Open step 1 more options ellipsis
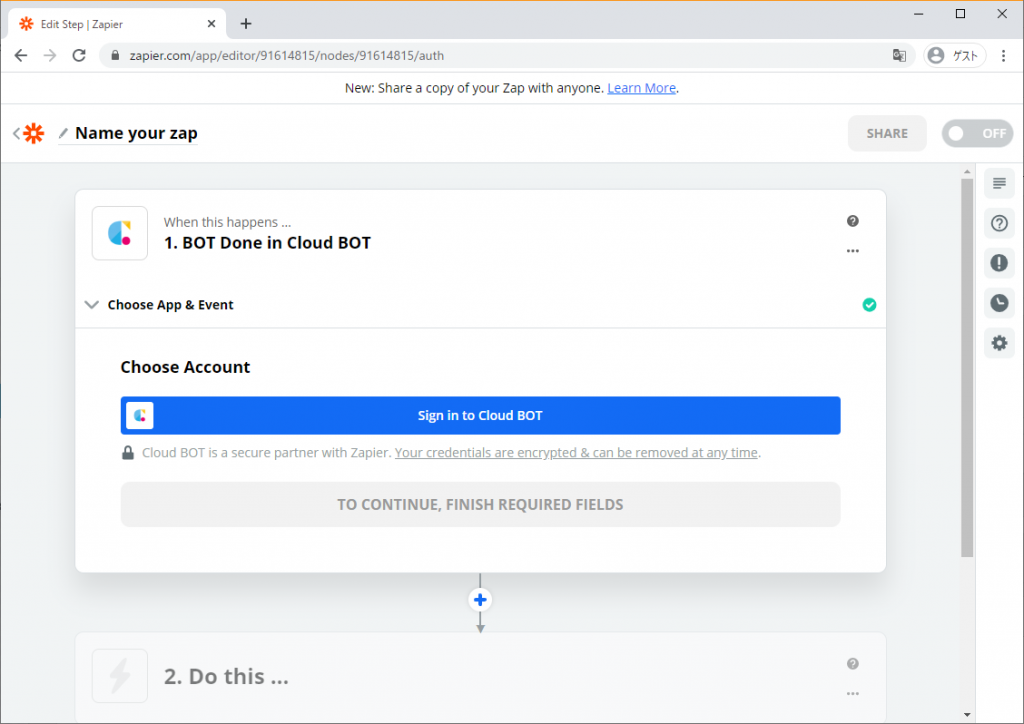 click(x=852, y=251)
